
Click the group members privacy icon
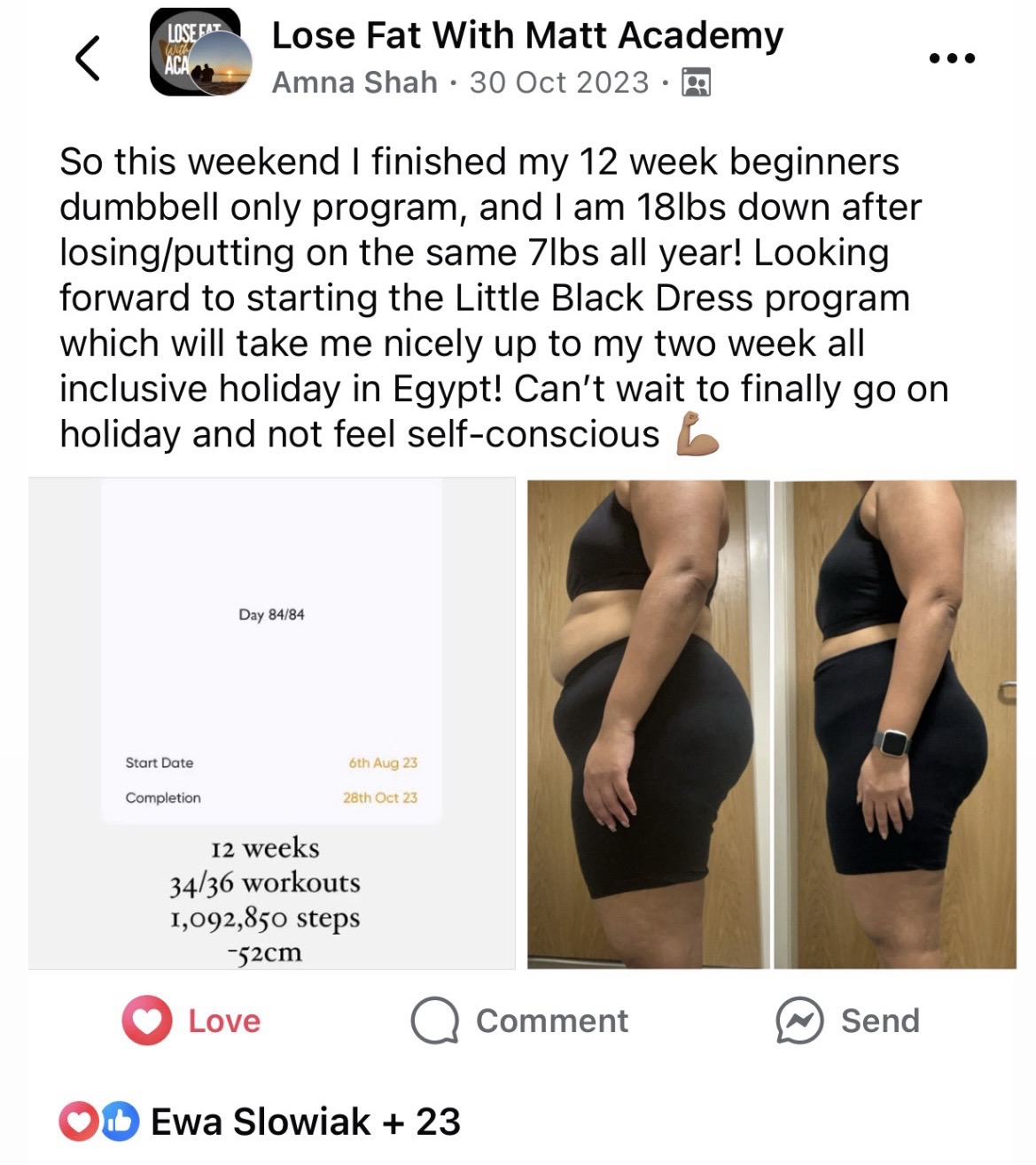(695, 82)
